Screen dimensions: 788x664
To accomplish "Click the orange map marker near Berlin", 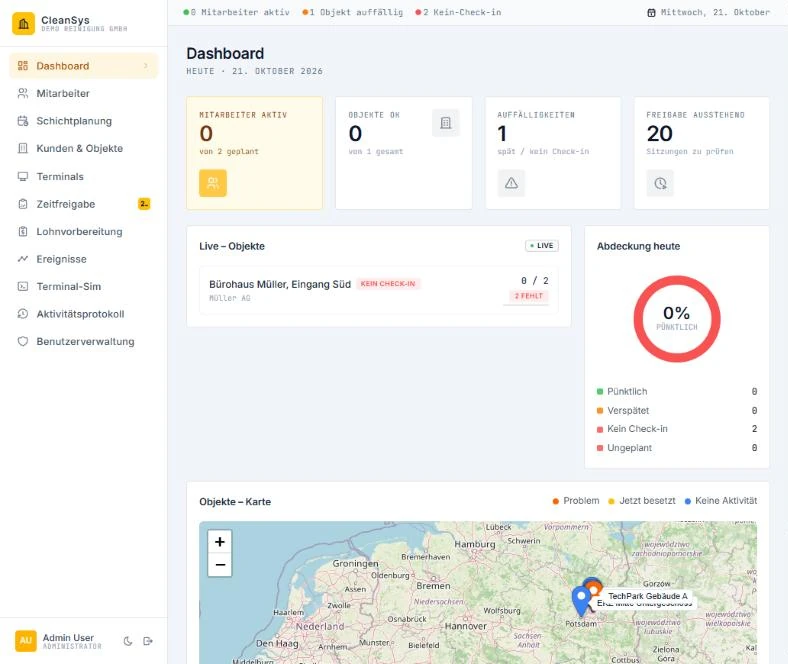I will coord(595,588).
